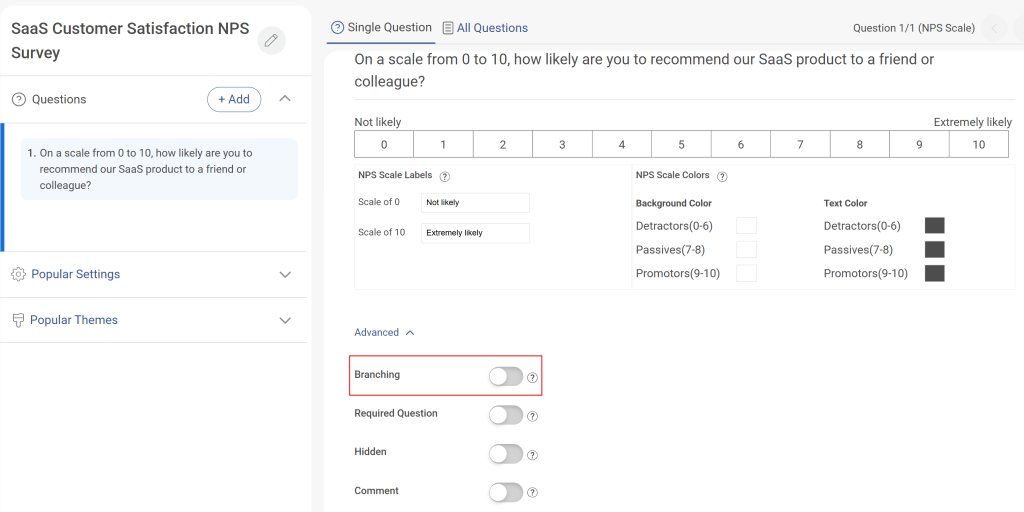Click the help icon beside NPS Scale Labels

445,176
